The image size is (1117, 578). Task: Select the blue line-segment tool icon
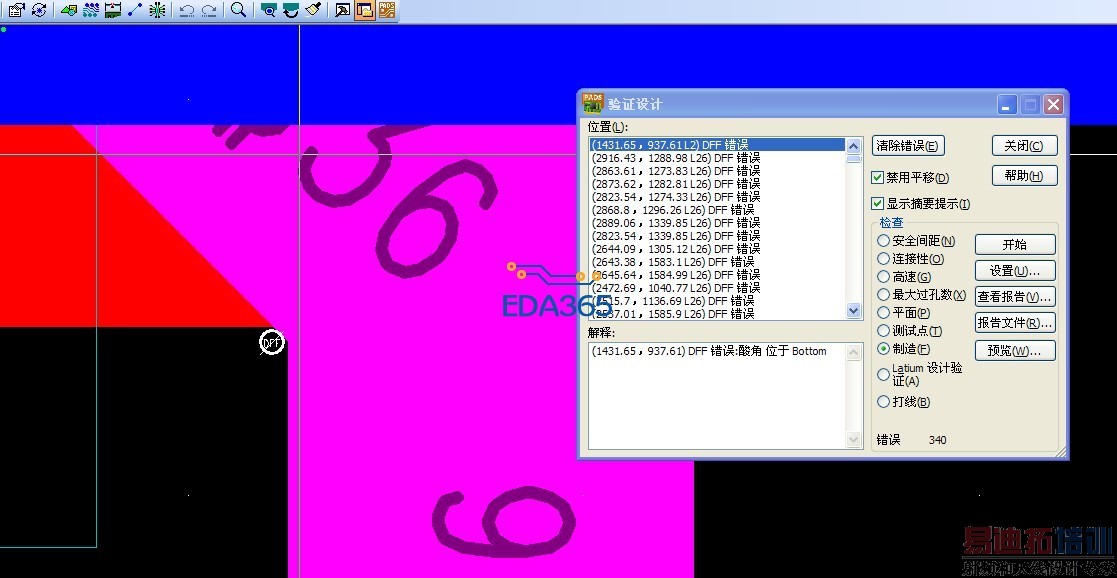coord(135,10)
